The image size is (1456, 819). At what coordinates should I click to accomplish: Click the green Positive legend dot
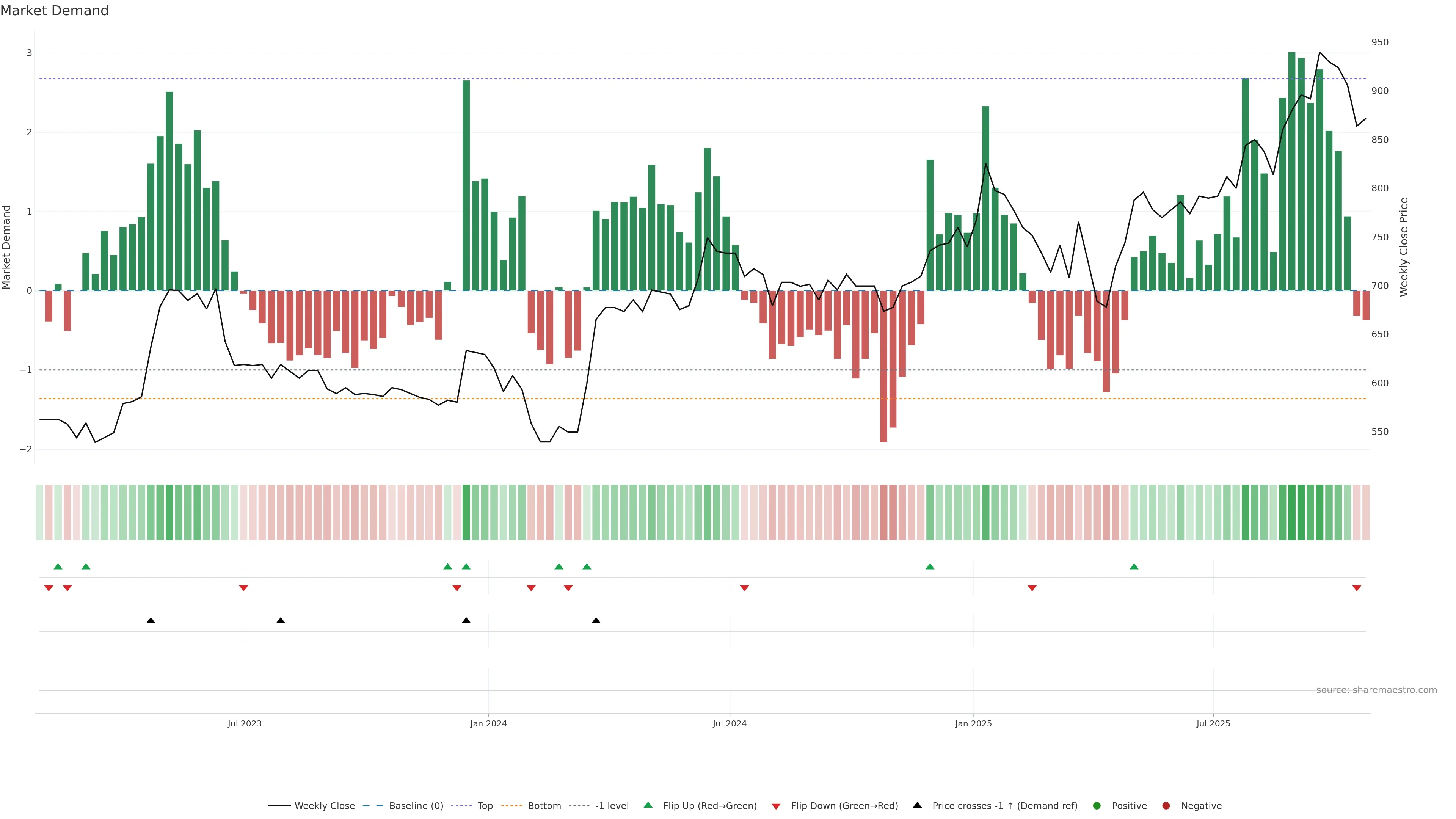tap(1097, 806)
